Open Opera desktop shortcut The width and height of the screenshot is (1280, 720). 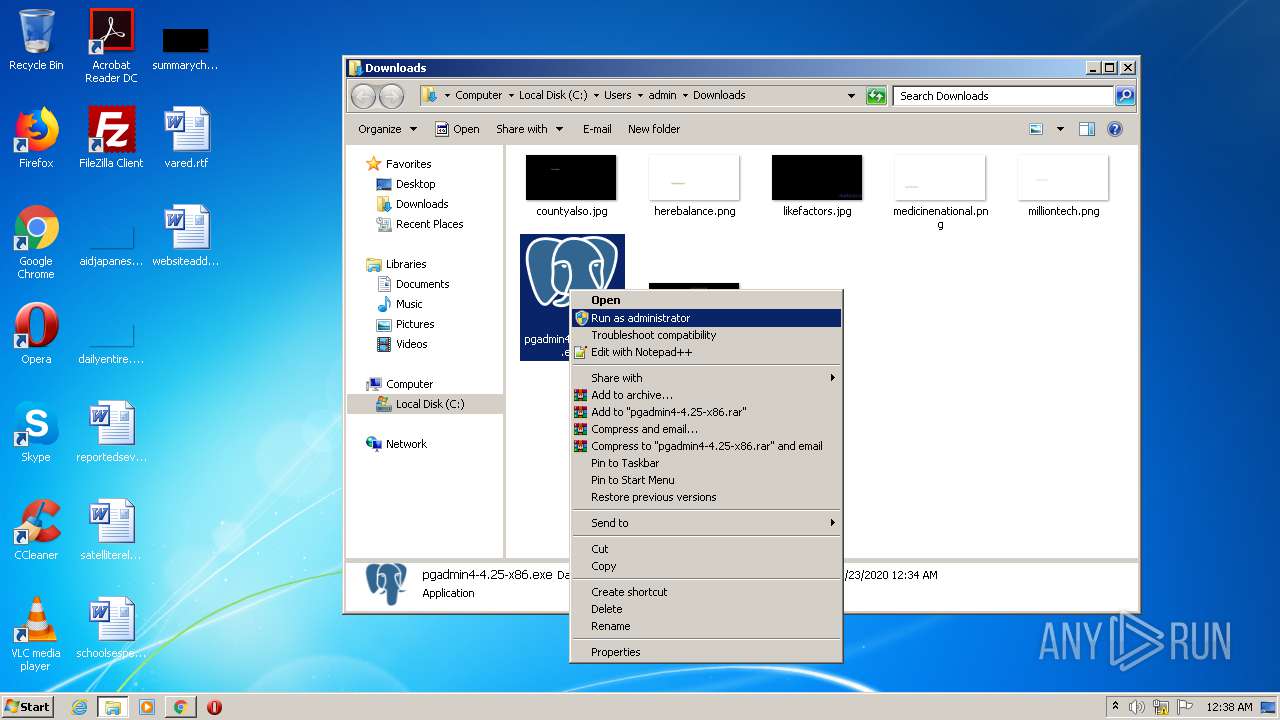[x=36, y=334]
